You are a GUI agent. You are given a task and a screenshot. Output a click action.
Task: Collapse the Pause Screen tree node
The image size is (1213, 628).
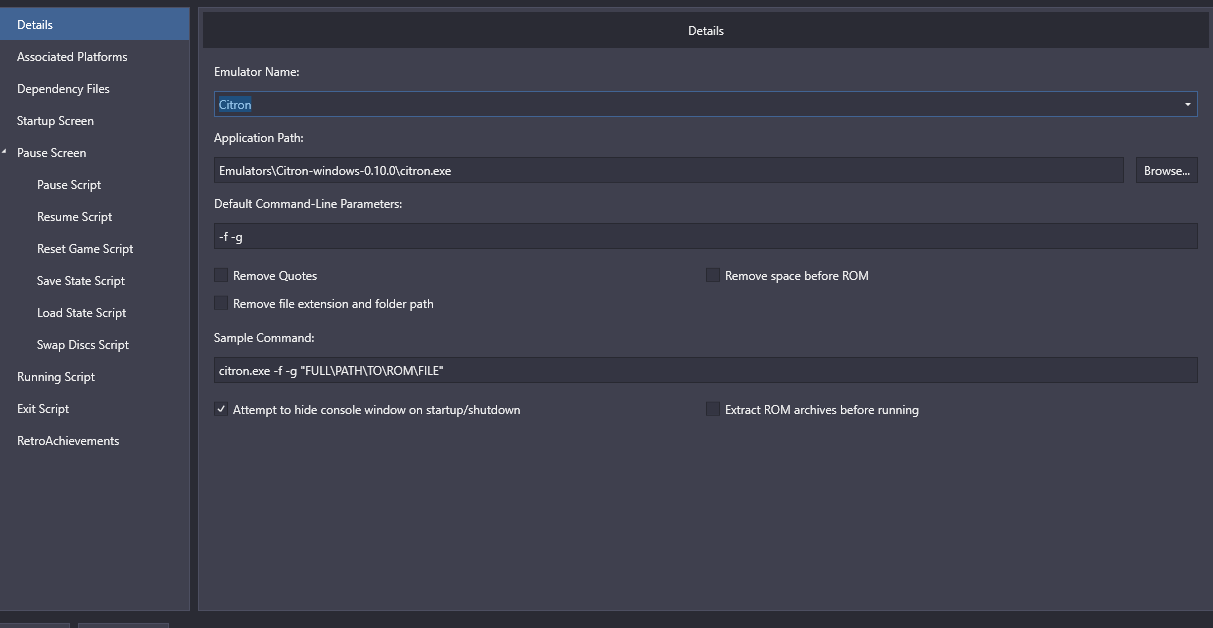tap(6, 152)
